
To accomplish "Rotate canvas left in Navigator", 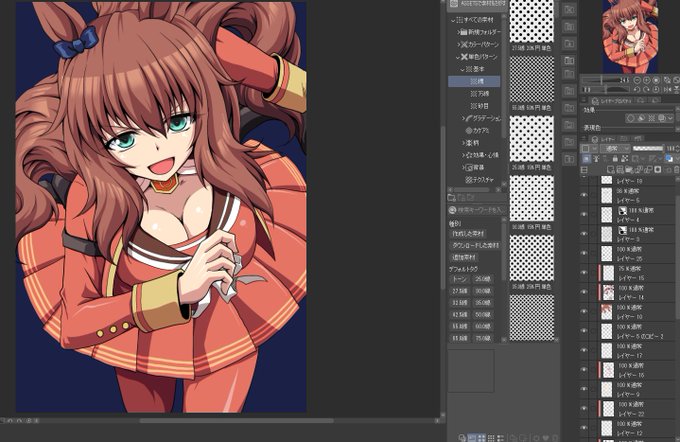I will [637, 89].
